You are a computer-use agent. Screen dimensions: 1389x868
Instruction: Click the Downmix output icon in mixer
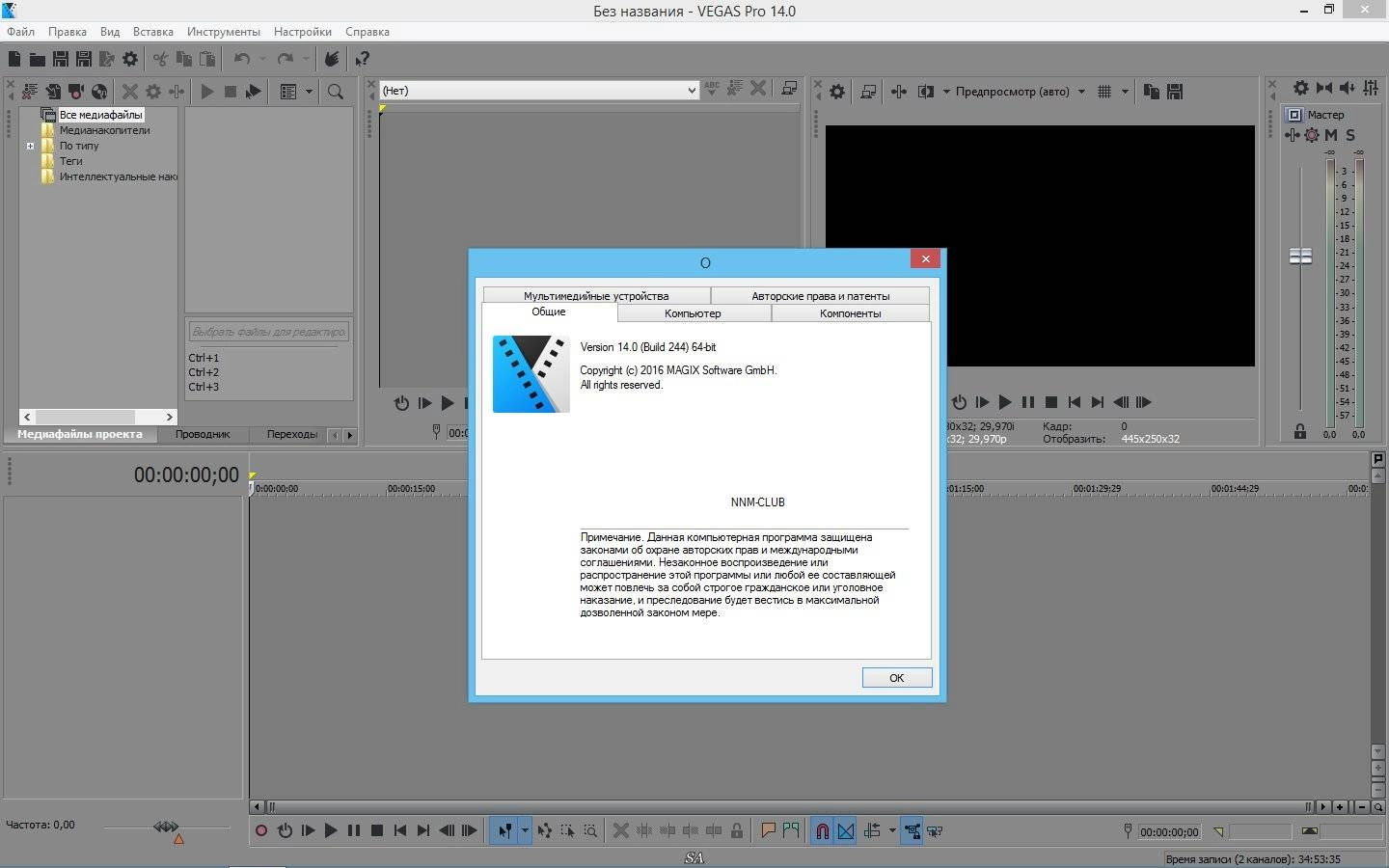click(x=1324, y=88)
